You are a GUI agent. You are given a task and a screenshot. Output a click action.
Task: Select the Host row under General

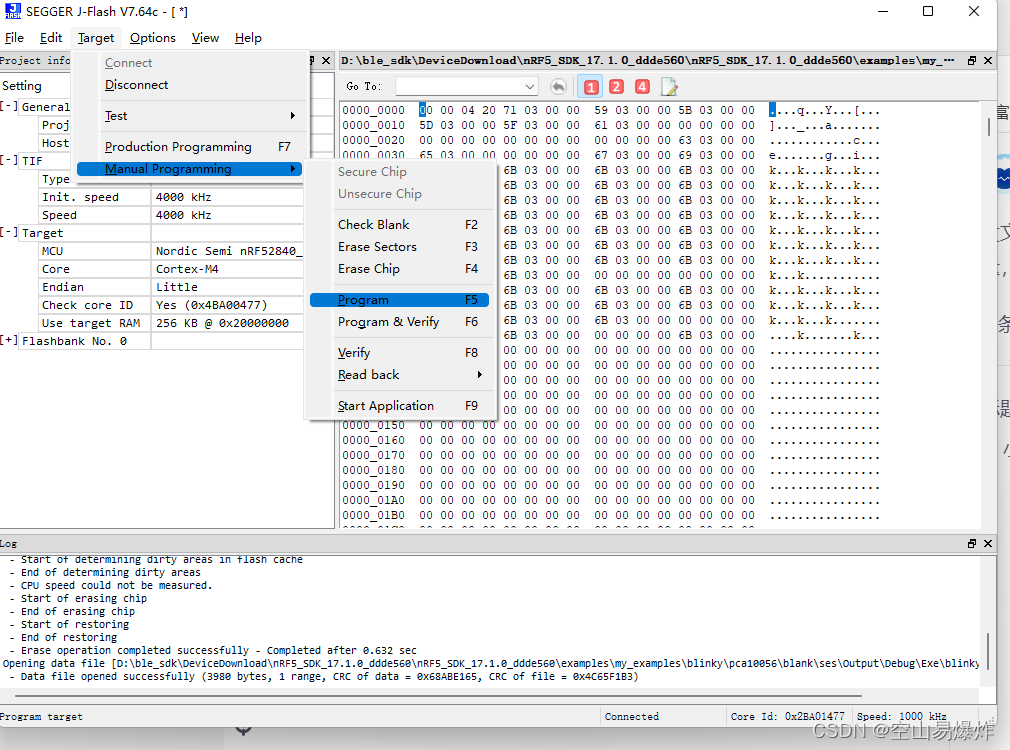pos(55,143)
